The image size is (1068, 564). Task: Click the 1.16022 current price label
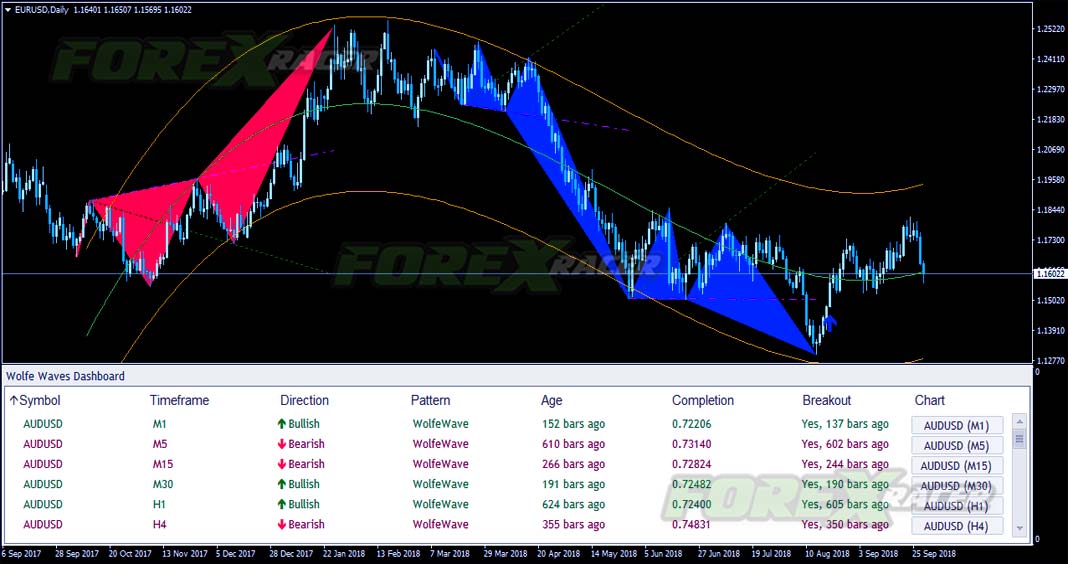point(1050,274)
